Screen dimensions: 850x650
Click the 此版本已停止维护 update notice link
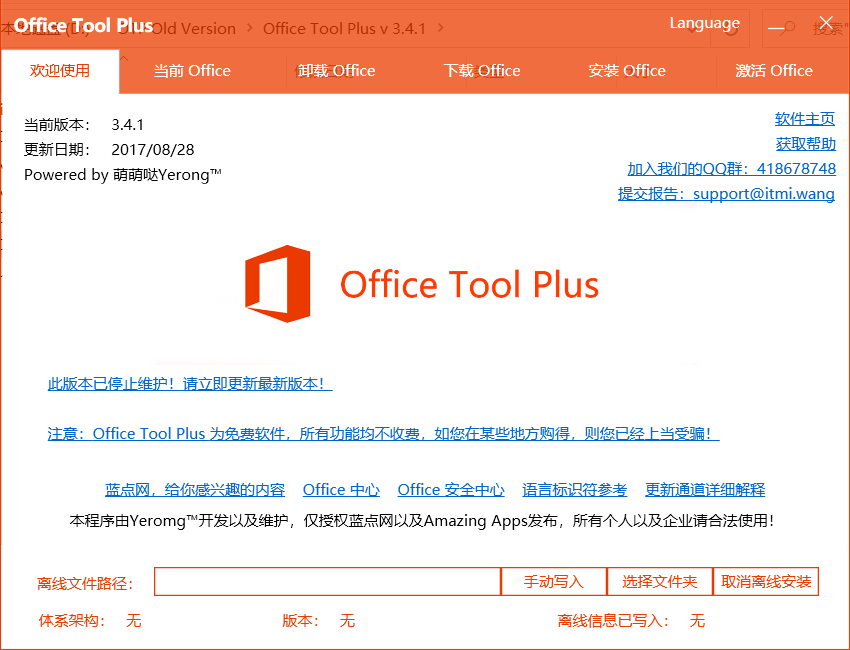(x=190, y=384)
